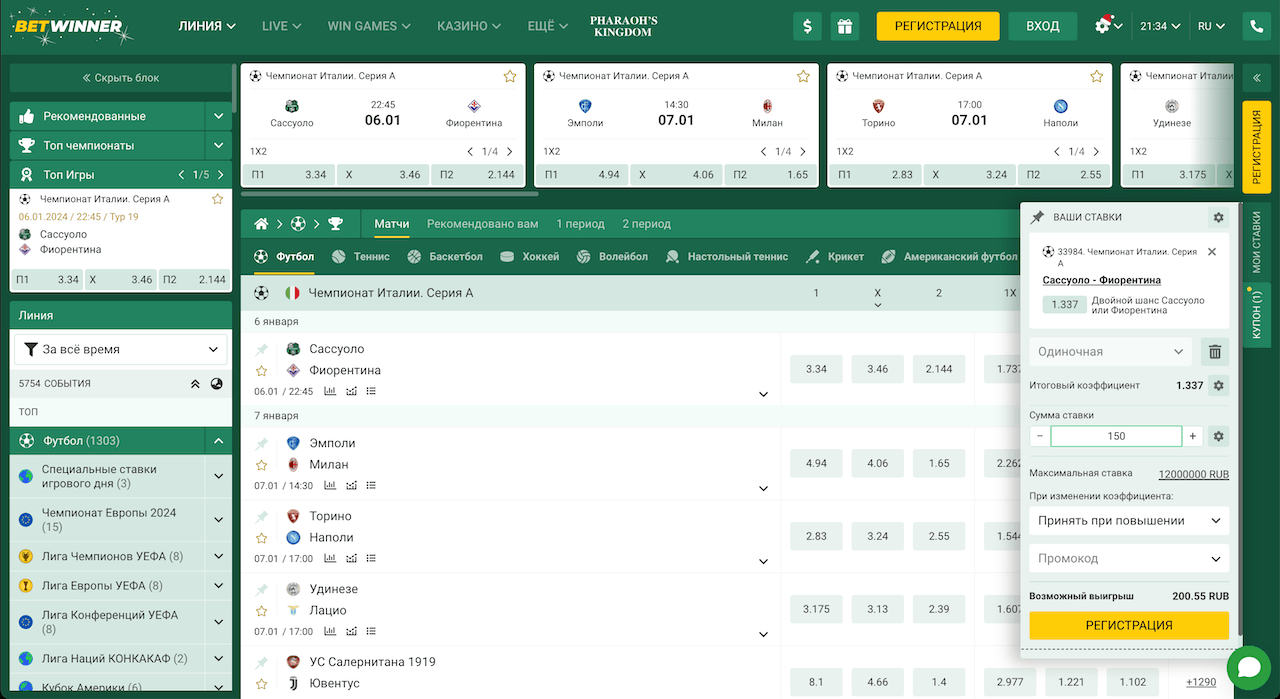Remove Сассуоло - Фиорентина bet from slip
1280x699 pixels.
pyautogui.click(x=1212, y=252)
